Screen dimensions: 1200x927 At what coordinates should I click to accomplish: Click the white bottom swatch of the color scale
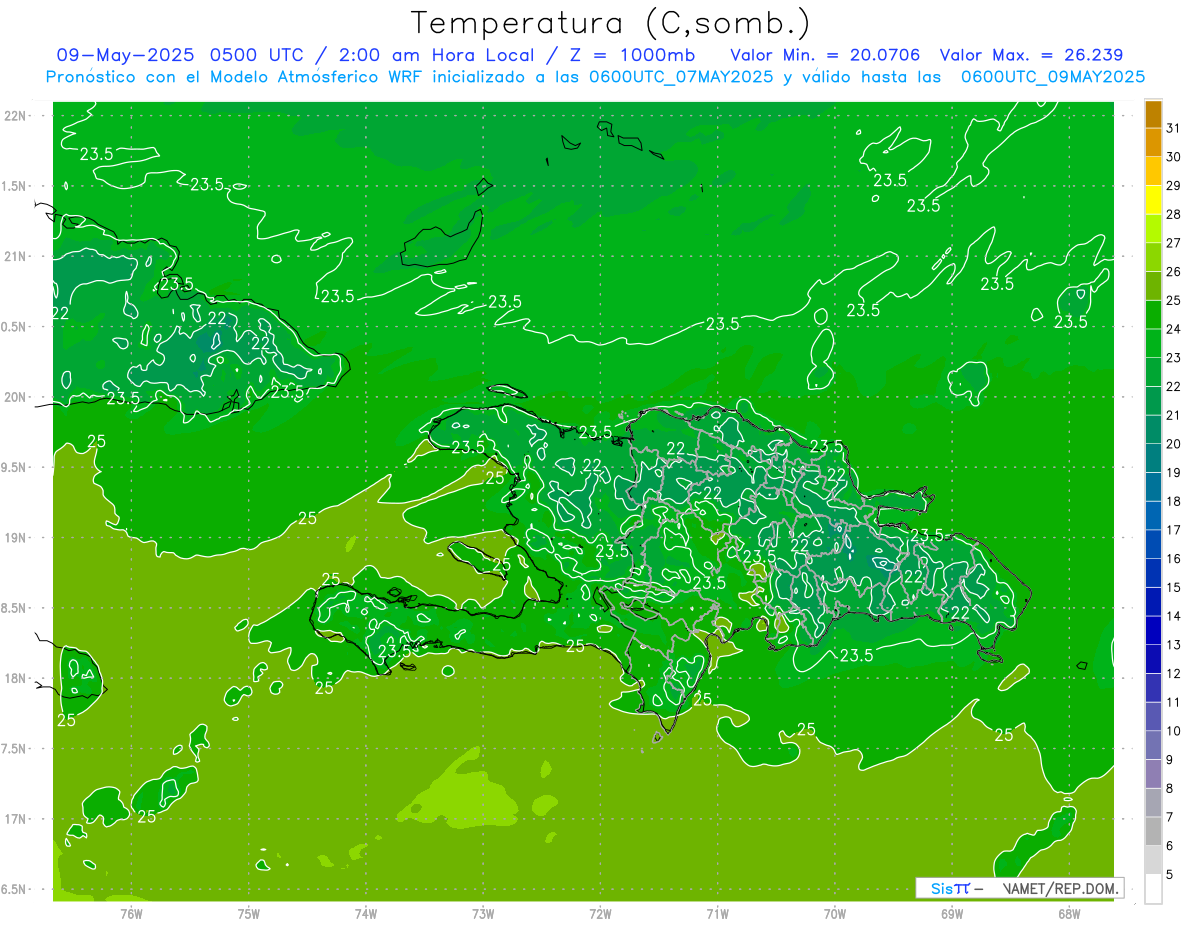pos(1153,889)
